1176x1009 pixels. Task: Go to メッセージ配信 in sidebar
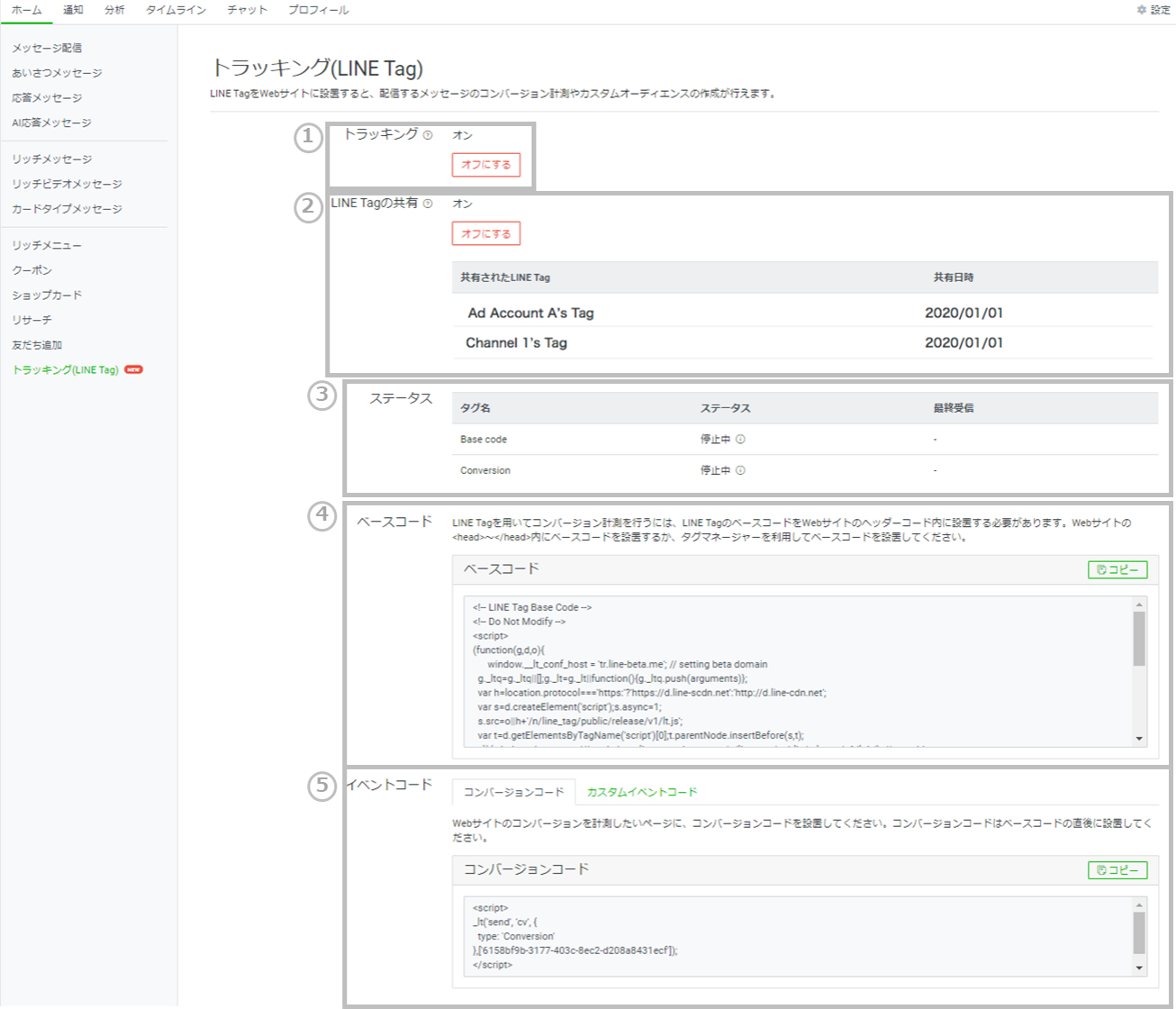coord(47,48)
